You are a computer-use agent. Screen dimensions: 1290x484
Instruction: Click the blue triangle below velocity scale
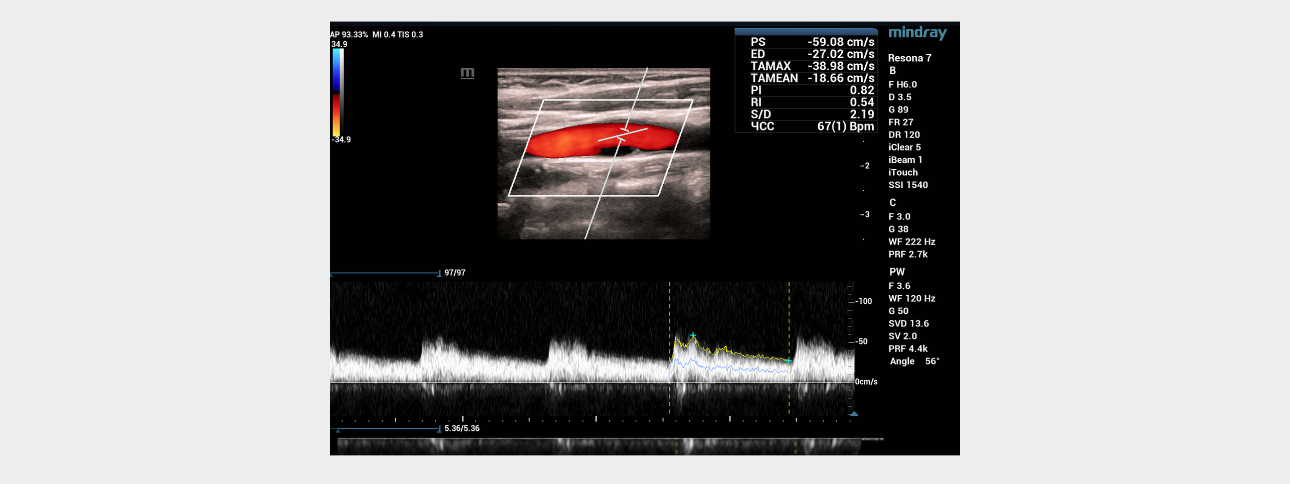(852, 412)
